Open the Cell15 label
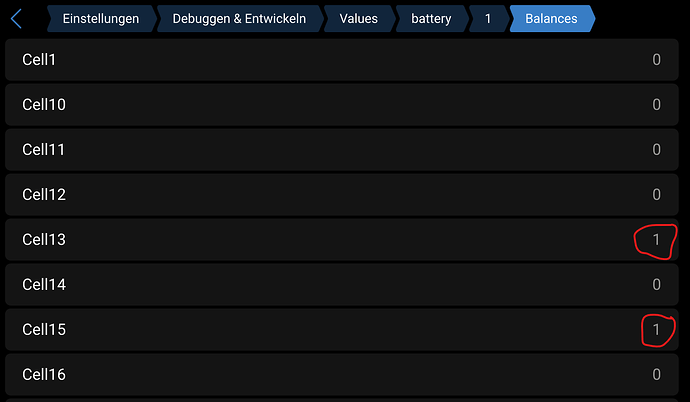 [x=44, y=329]
